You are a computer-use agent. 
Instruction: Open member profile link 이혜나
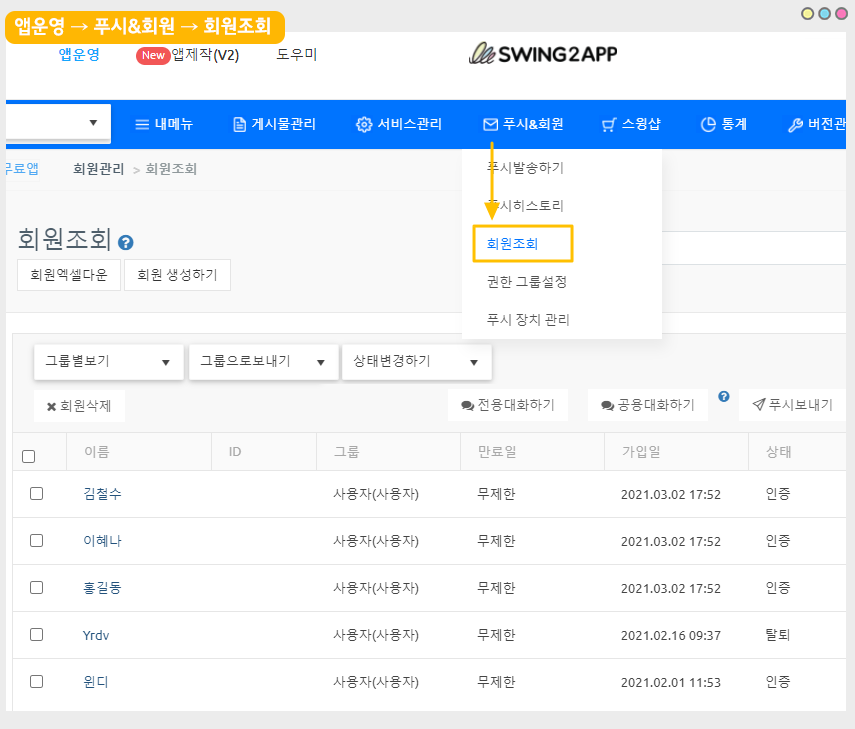coord(102,541)
